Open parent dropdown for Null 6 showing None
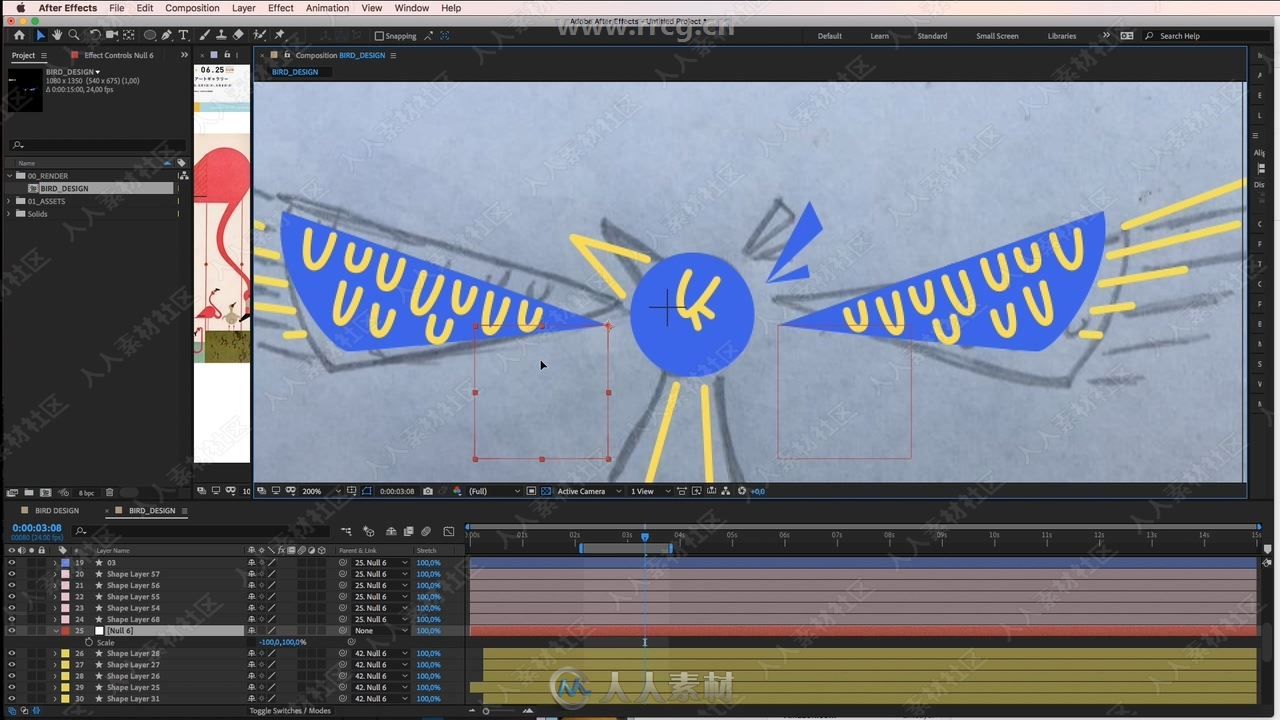The width and height of the screenshot is (1280, 720). (381, 631)
